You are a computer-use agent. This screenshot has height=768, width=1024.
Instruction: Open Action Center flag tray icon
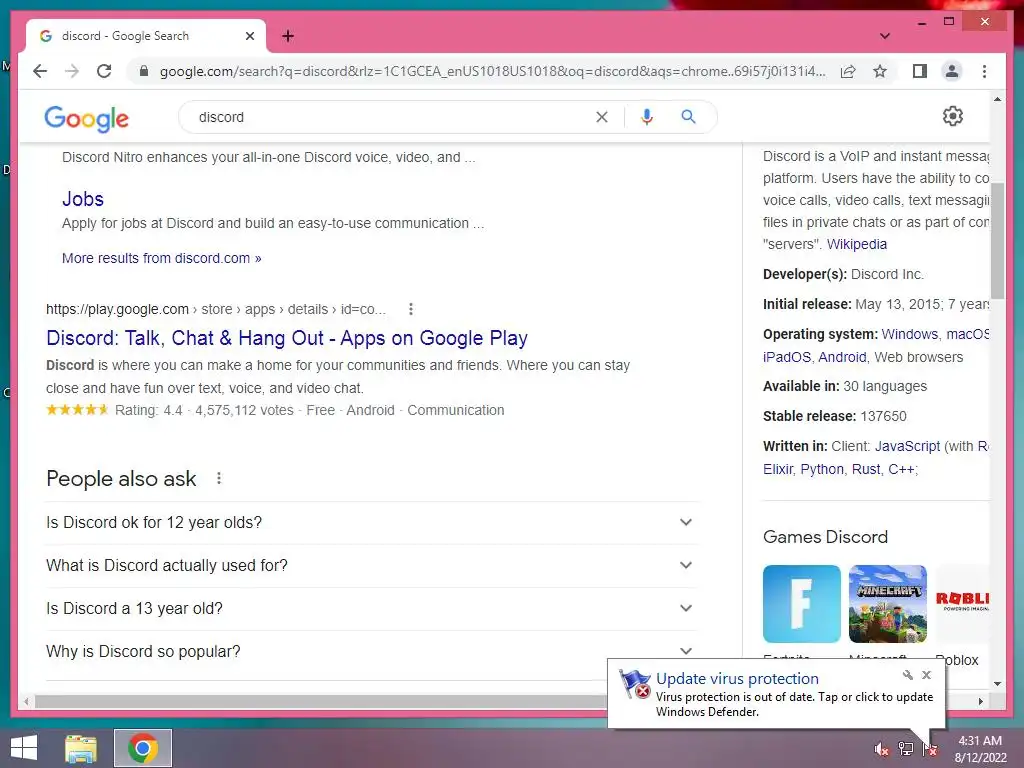click(930, 749)
